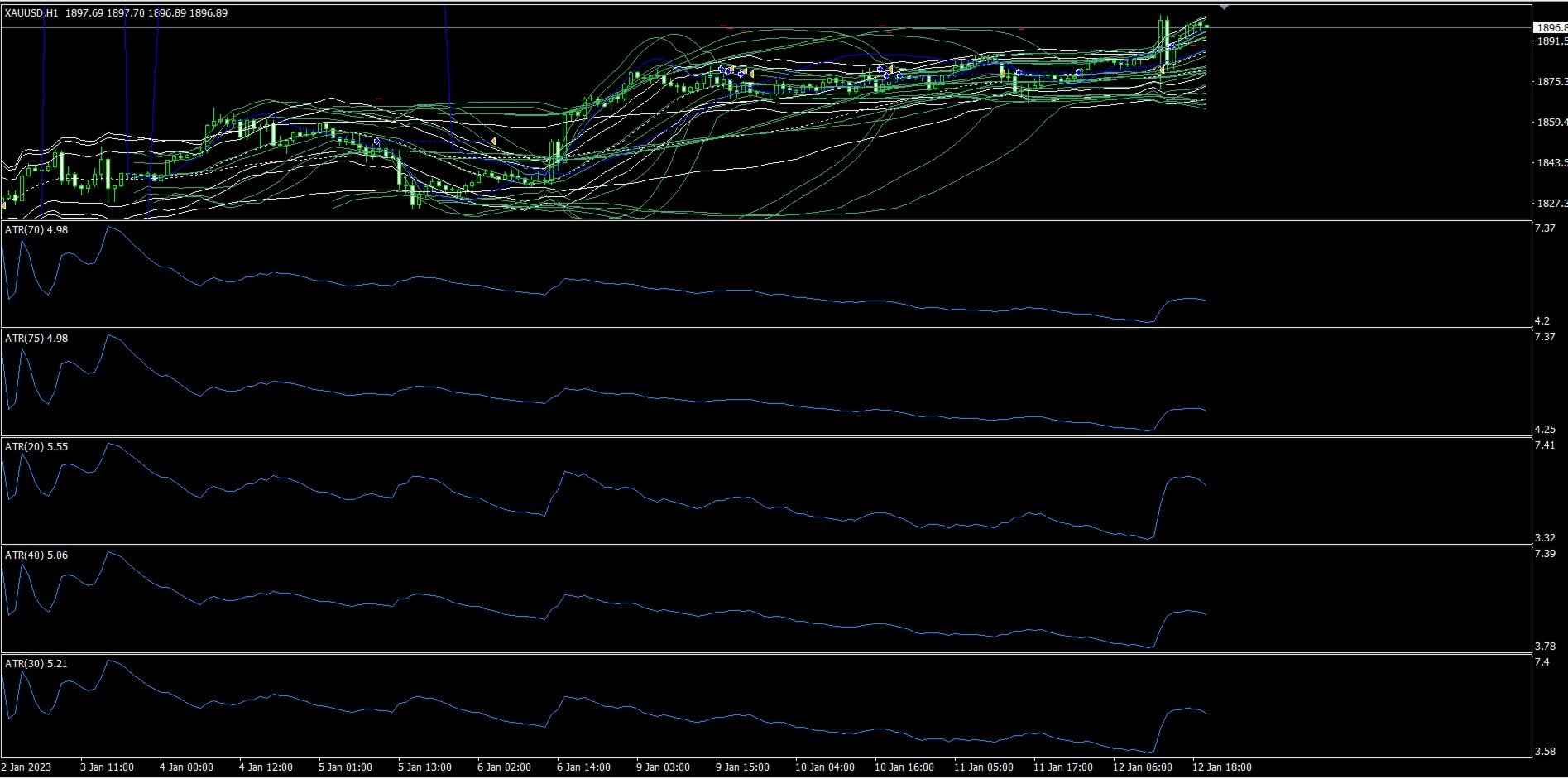Image resolution: width=1568 pixels, height=779 pixels.
Task: Click the 12 Jan 18:00 time axis label
Action: coord(1221,767)
